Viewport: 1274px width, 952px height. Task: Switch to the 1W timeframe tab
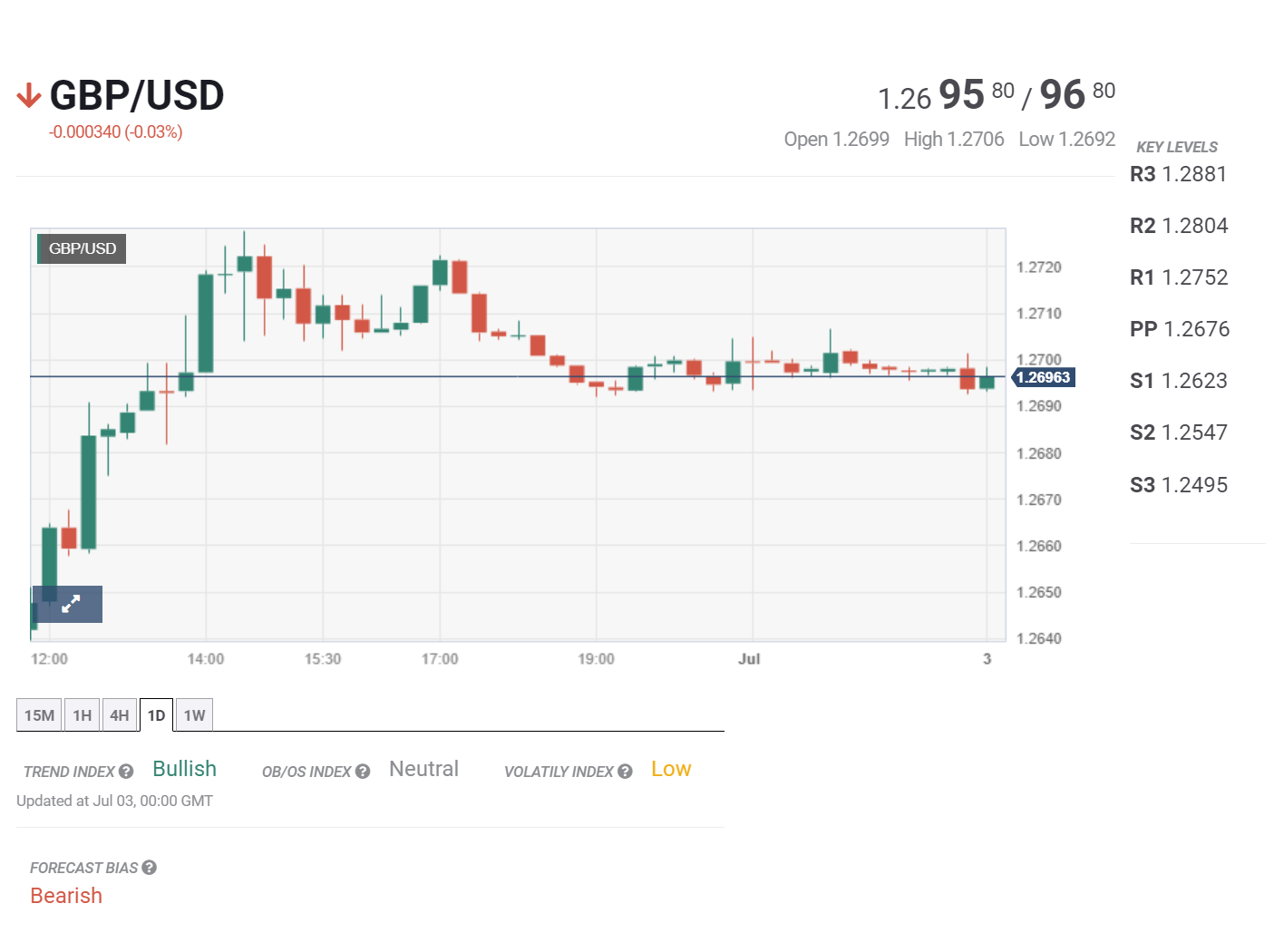[194, 715]
